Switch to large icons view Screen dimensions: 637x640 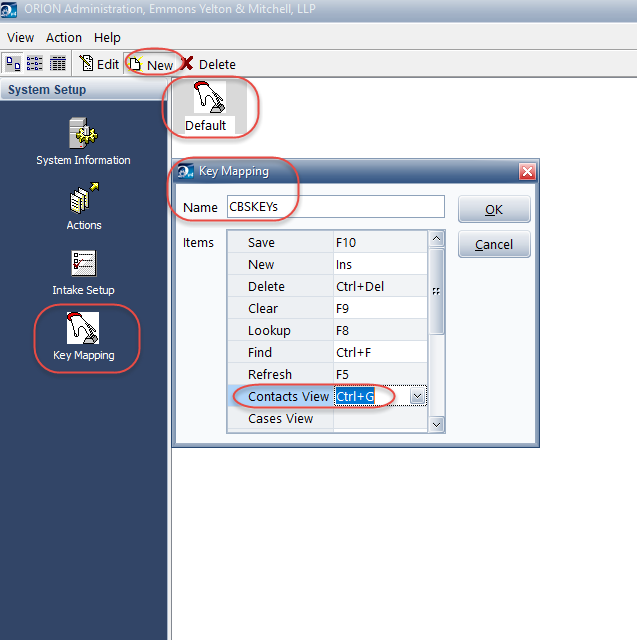14,63
